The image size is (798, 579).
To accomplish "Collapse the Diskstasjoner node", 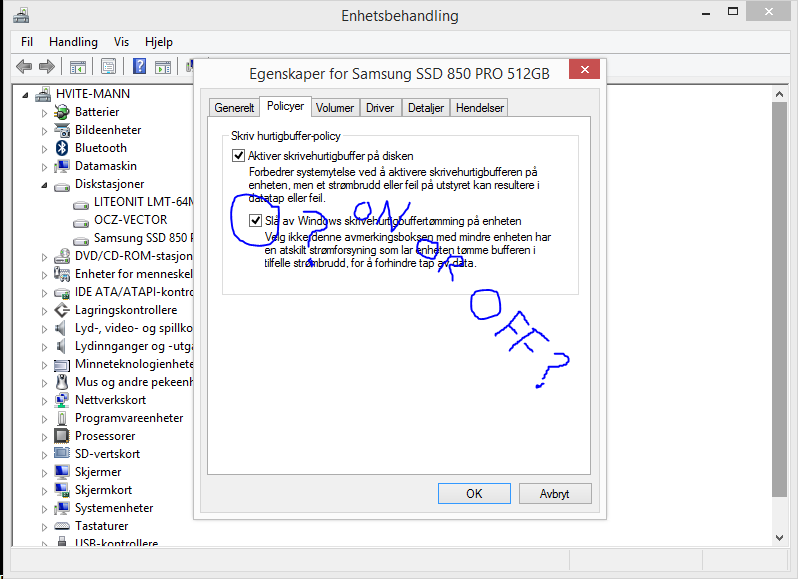I will coord(44,185).
